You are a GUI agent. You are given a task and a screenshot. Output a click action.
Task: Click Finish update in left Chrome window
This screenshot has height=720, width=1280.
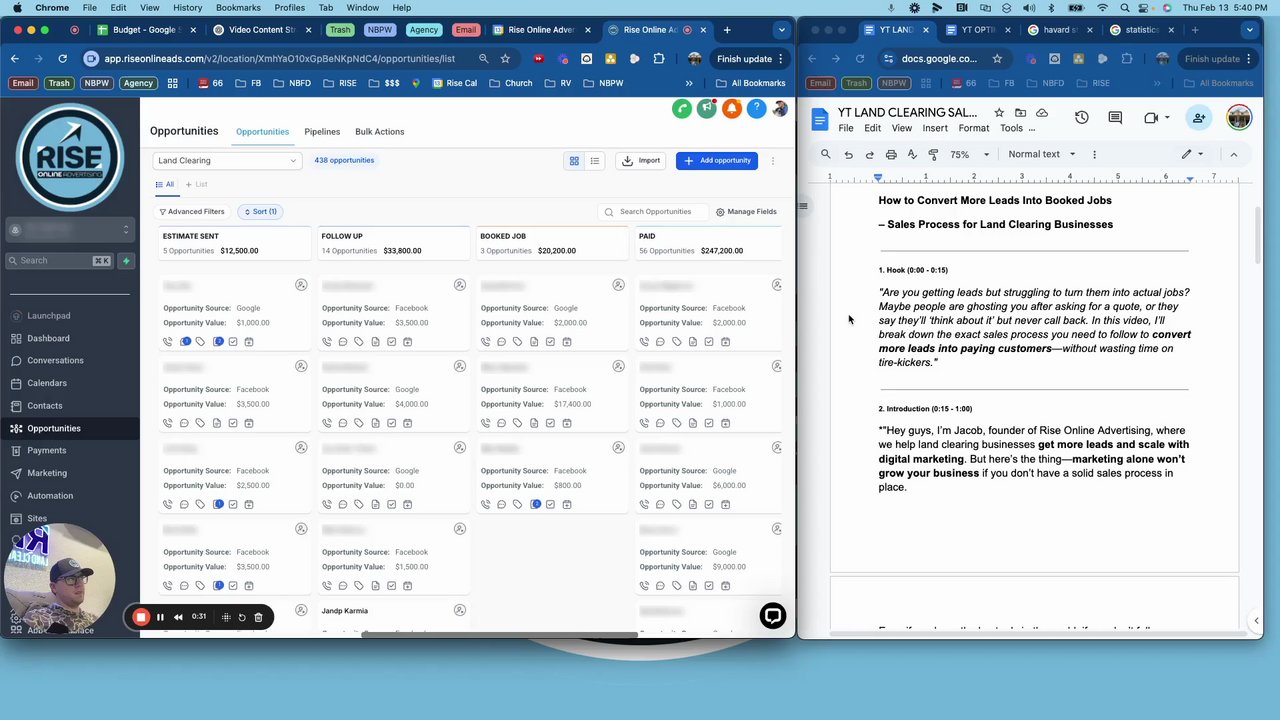click(744, 59)
